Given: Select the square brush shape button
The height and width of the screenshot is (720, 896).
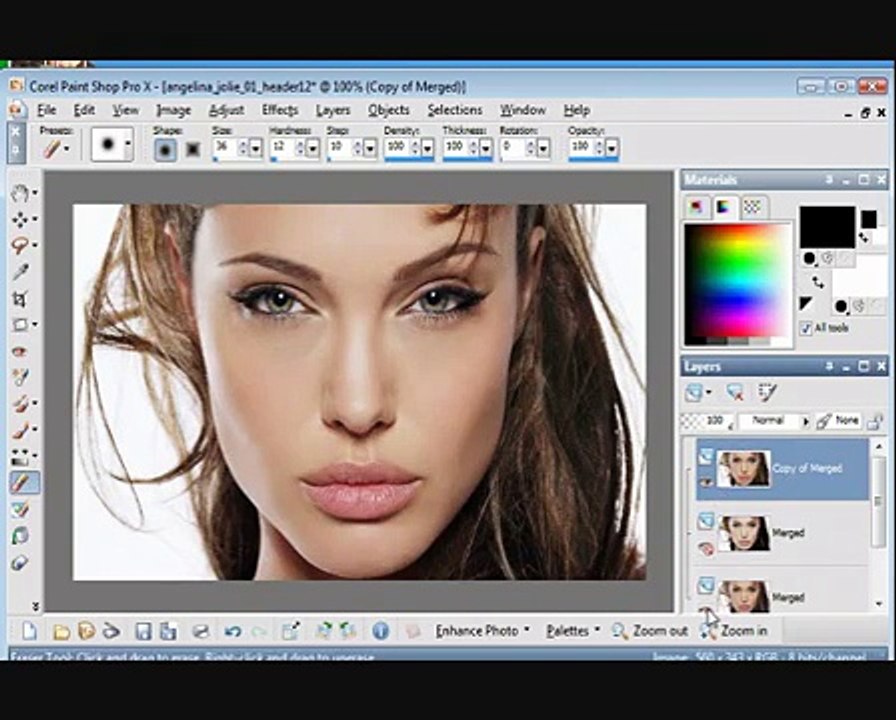Looking at the screenshot, I should (x=193, y=150).
